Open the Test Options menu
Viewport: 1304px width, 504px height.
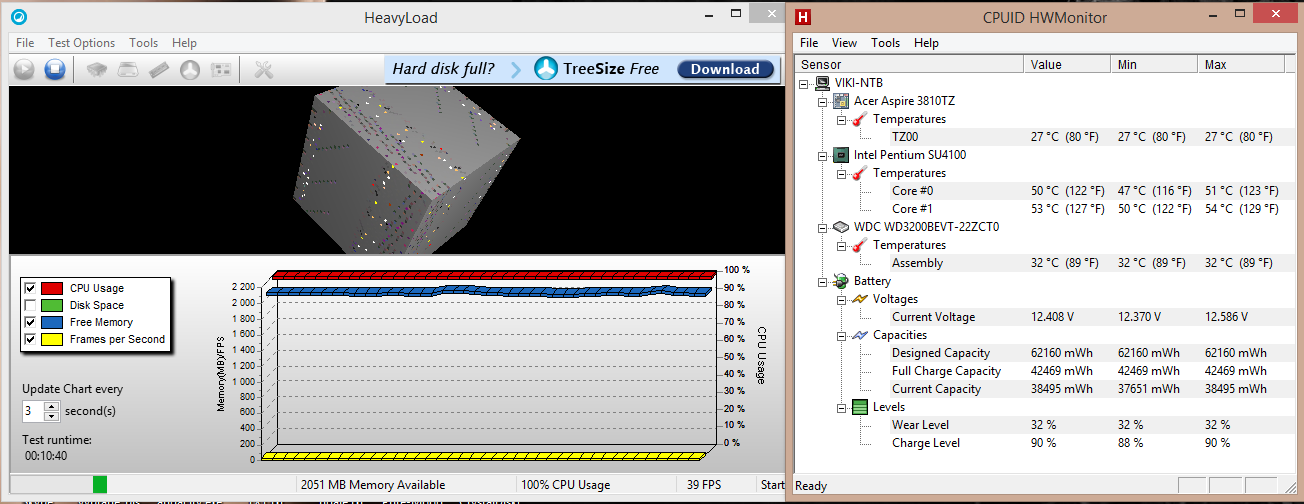(x=82, y=43)
